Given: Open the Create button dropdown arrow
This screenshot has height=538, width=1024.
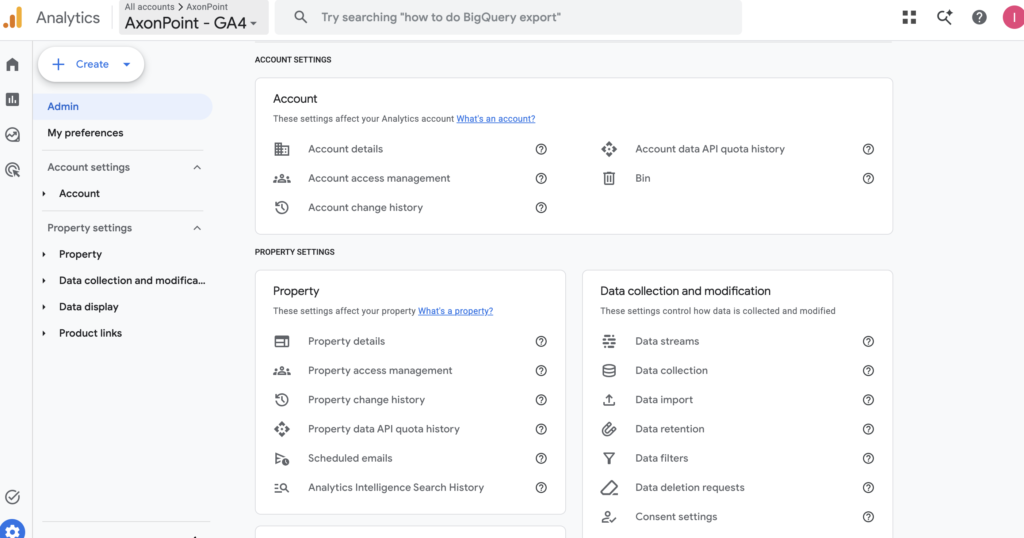Looking at the screenshot, I should click(x=127, y=65).
